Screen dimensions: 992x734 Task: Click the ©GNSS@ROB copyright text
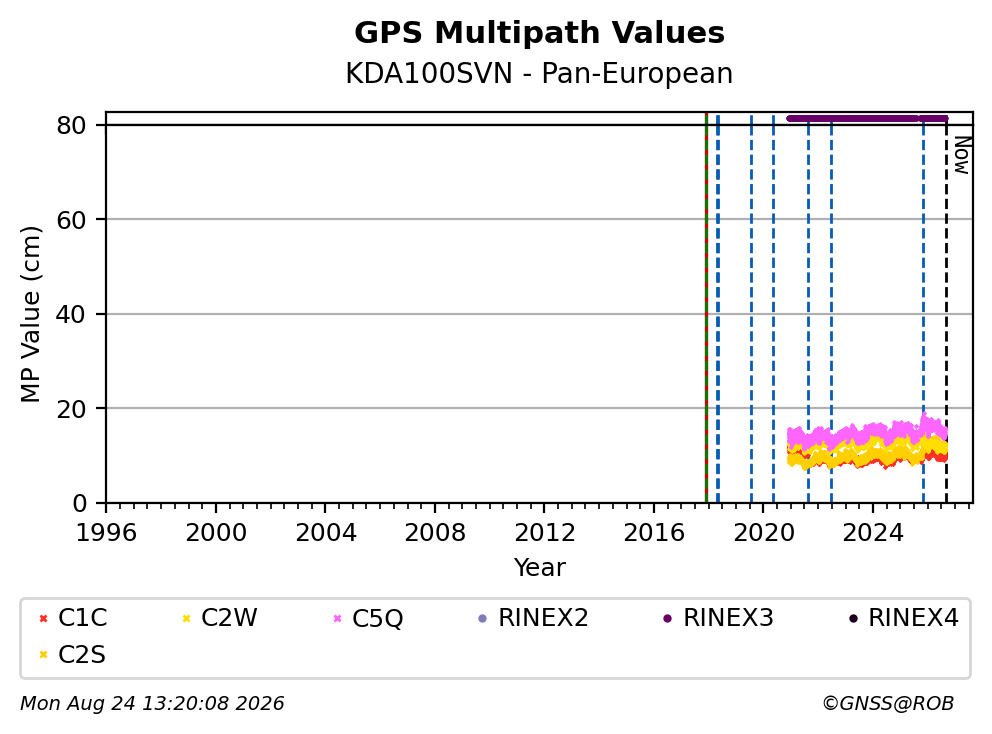[888, 704]
